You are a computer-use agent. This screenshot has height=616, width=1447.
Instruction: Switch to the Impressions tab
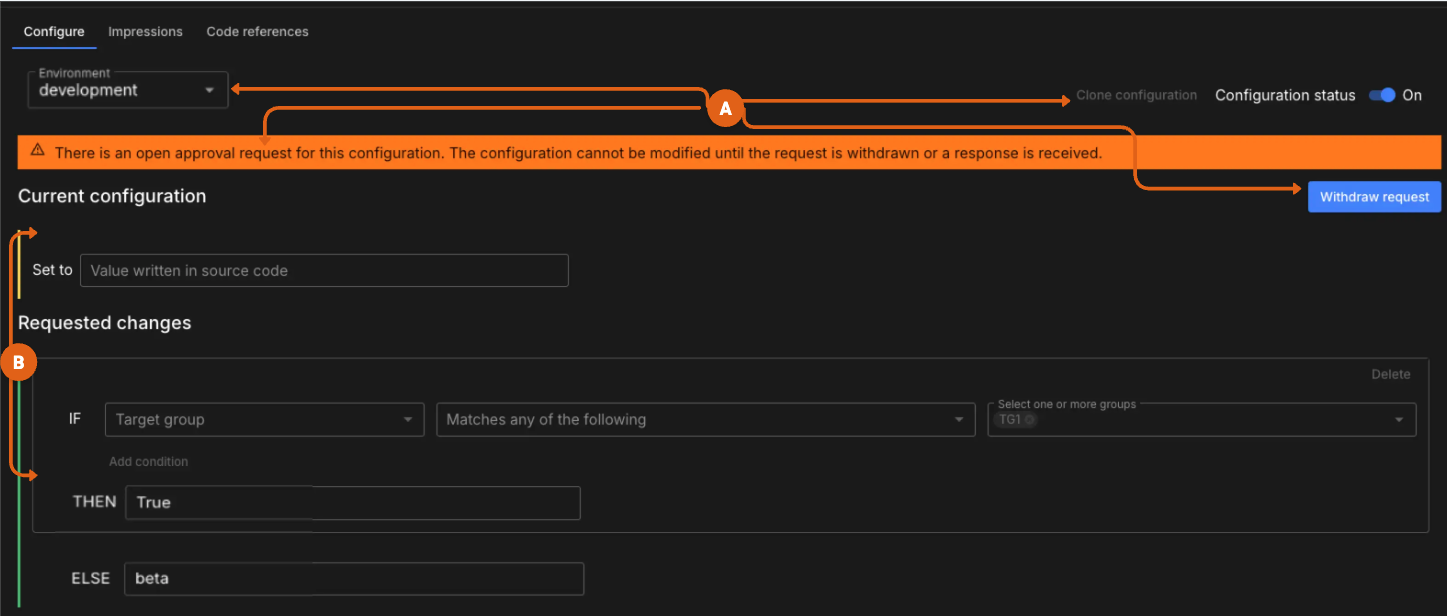[145, 31]
